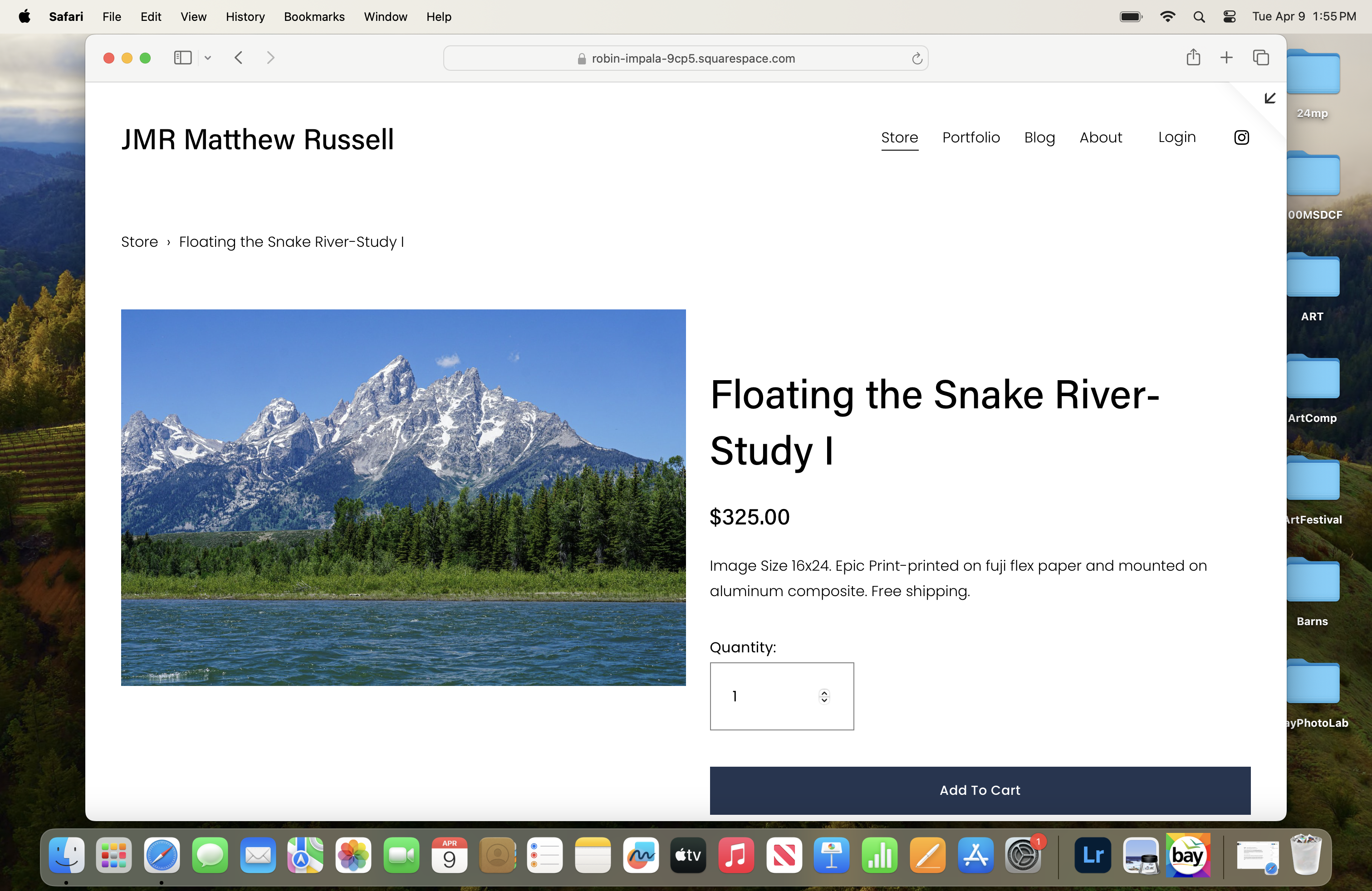Open the Bookmarks menu

pos(314,17)
